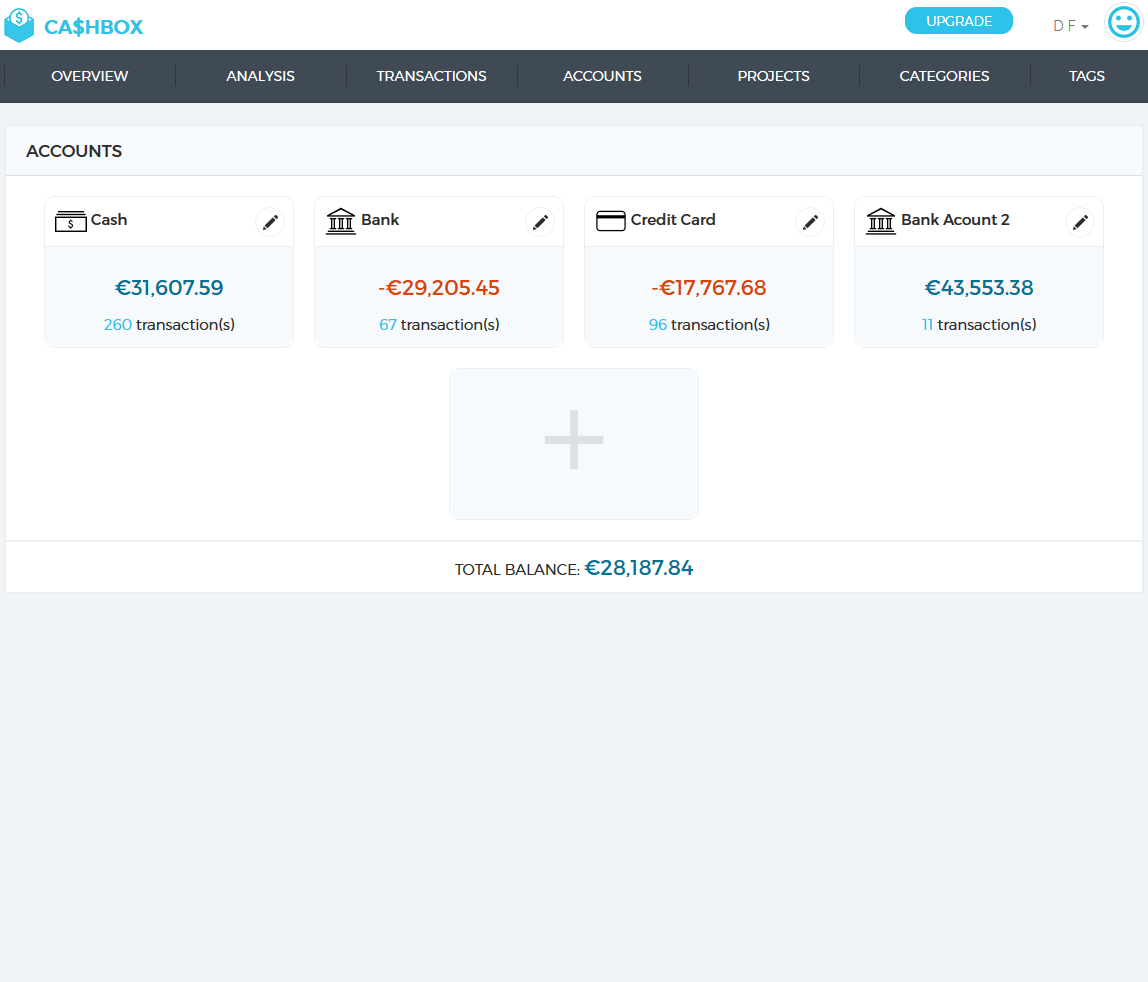Image resolution: width=1148 pixels, height=982 pixels.
Task: Select the Categories tab
Action: [944, 76]
